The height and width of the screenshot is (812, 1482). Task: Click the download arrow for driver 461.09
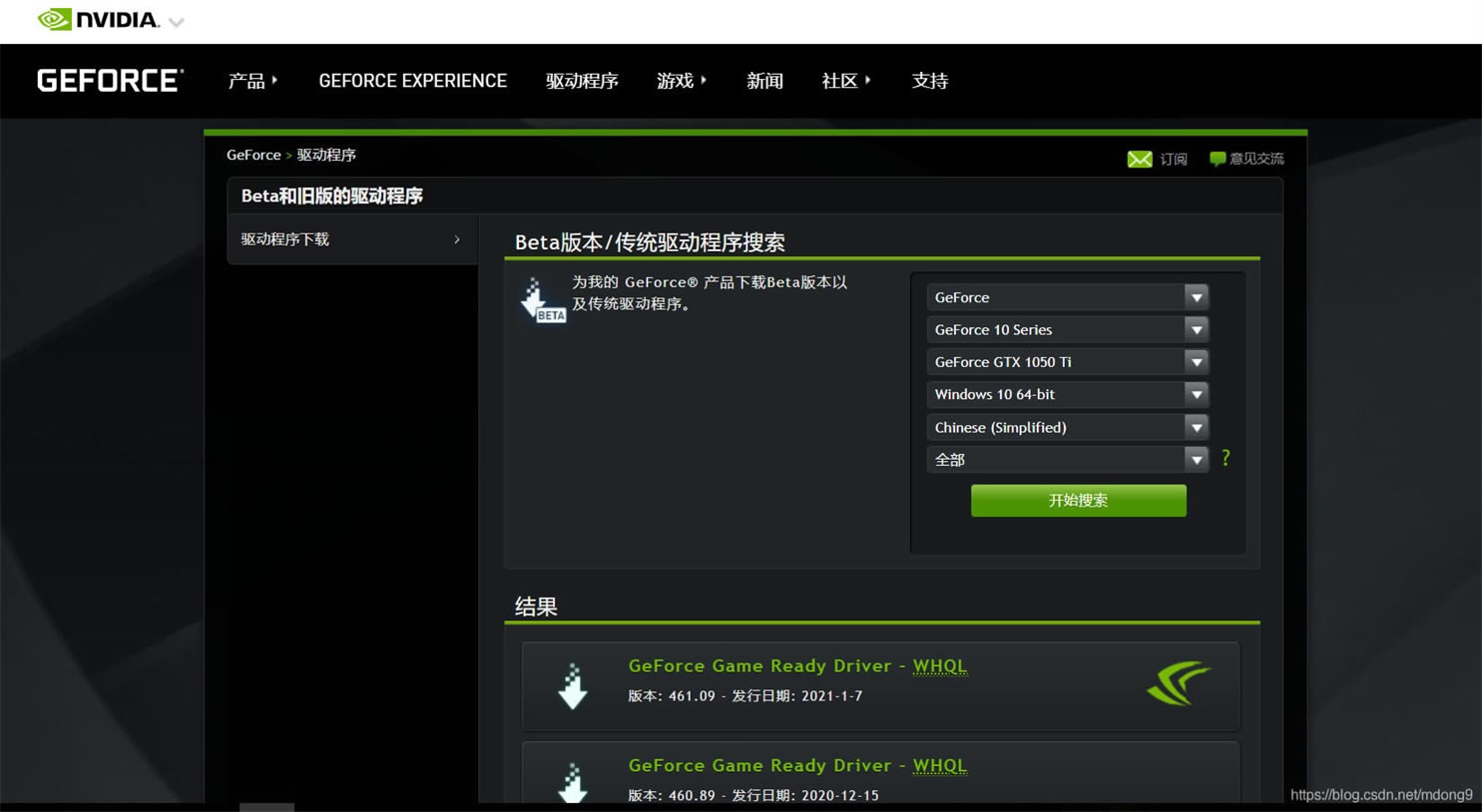573,686
